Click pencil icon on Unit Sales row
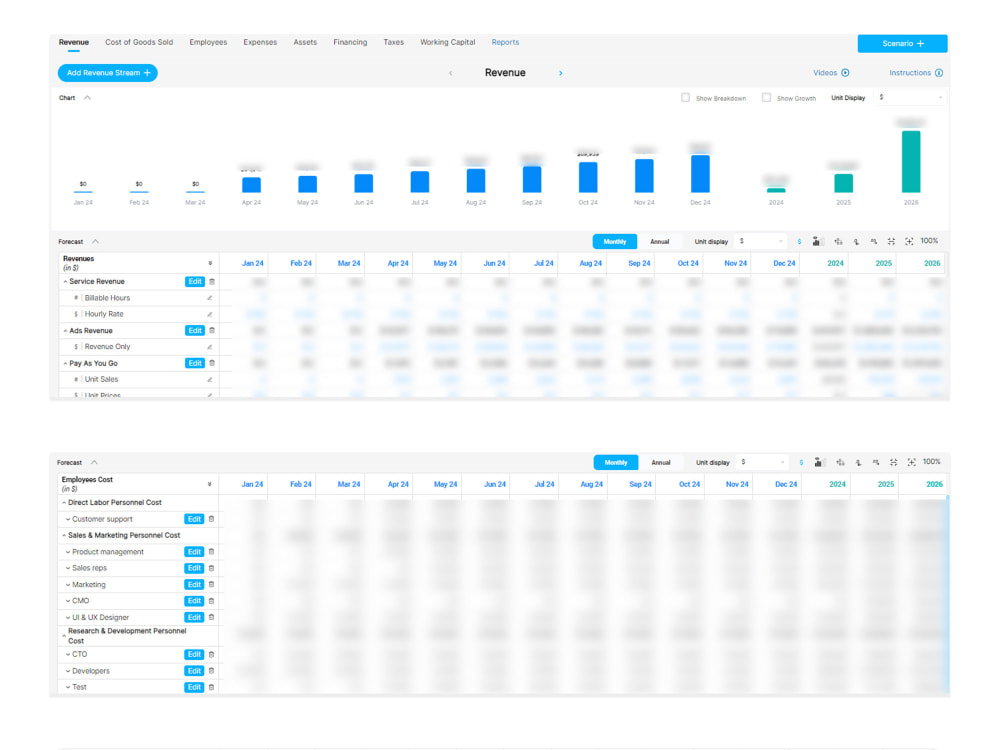This screenshot has width=1000, height=750. (209, 379)
